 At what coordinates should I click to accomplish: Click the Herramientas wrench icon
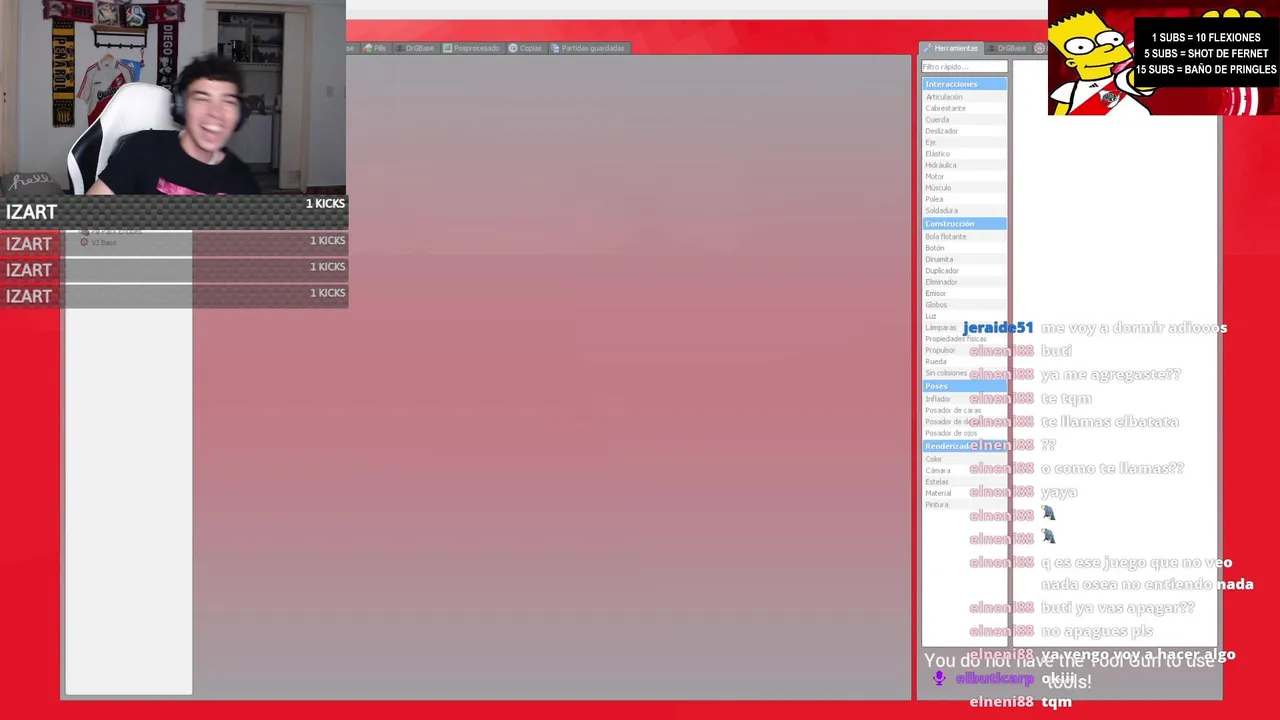(927, 48)
